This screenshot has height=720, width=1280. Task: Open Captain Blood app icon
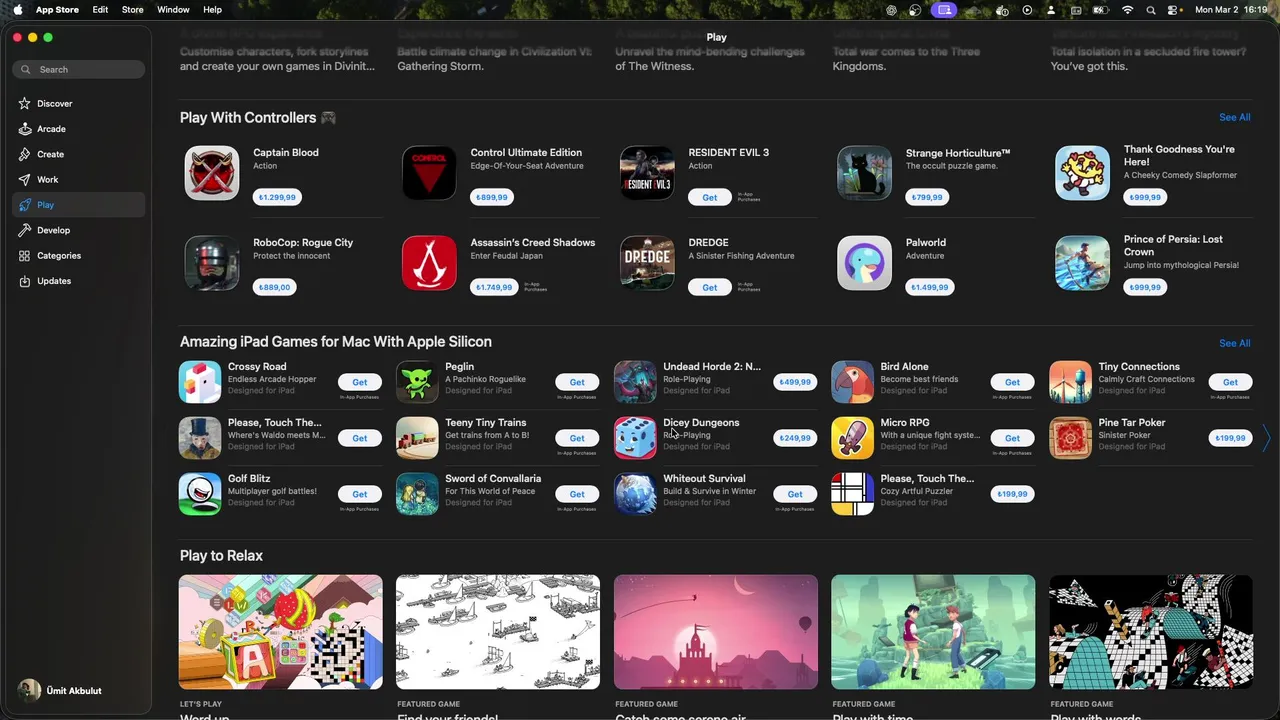(x=212, y=173)
